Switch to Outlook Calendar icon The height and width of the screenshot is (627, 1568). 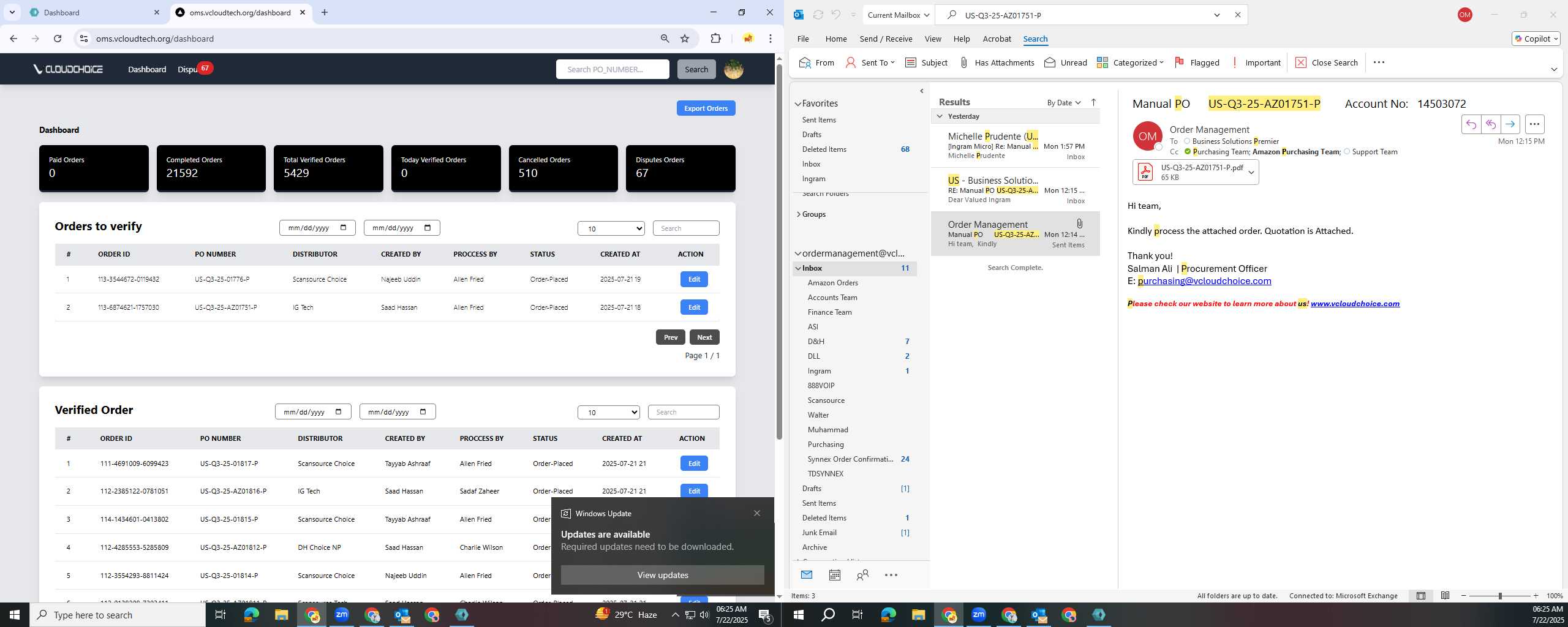(x=834, y=575)
